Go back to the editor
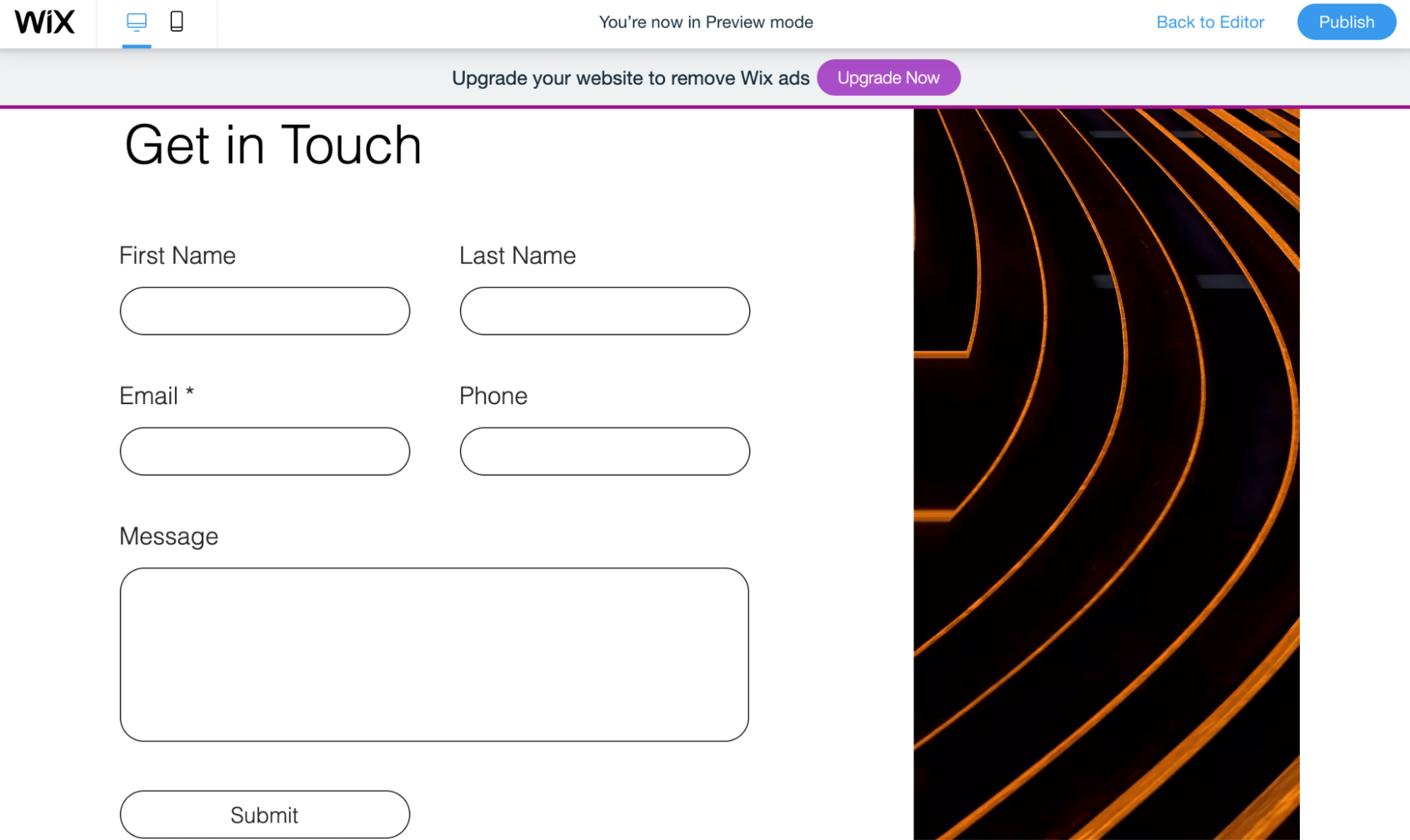The image size is (1410, 840). (x=1210, y=22)
